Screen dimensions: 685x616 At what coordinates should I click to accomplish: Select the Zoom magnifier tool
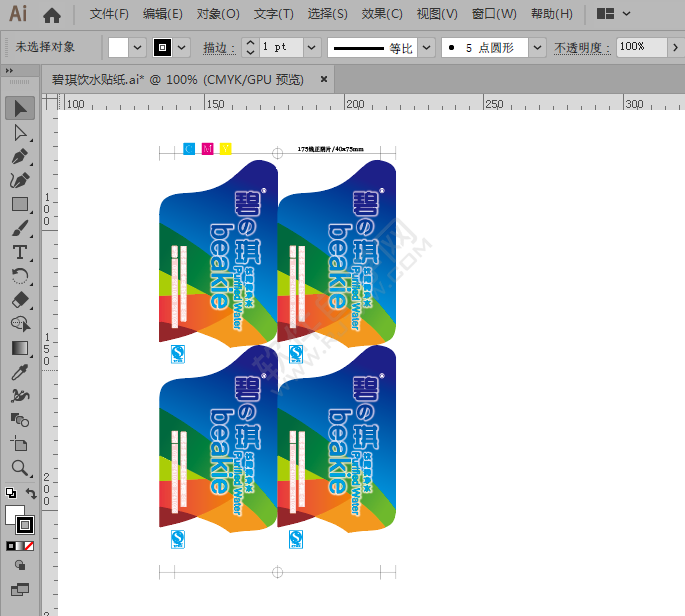[20, 467]
